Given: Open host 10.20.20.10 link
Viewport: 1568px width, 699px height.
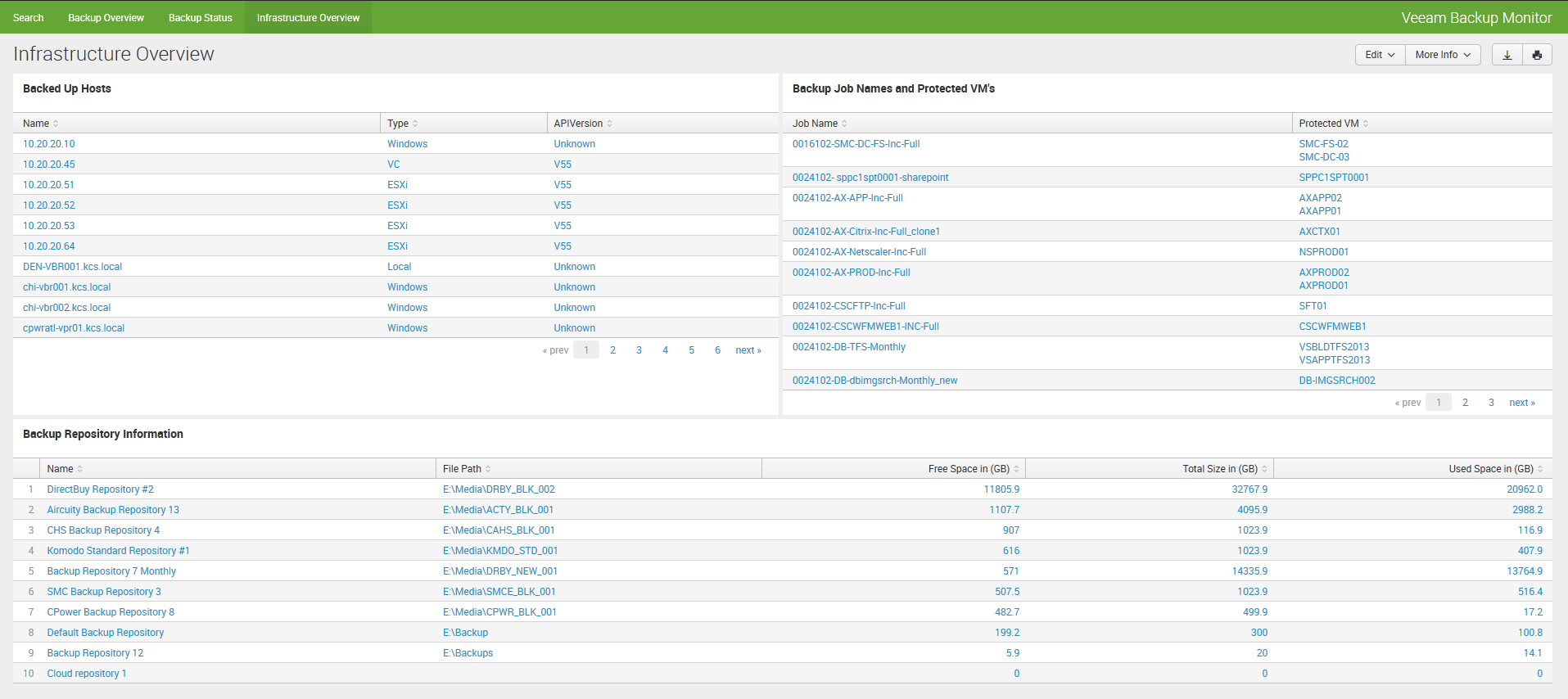Looking at the screenshot, I should point(49,144).
